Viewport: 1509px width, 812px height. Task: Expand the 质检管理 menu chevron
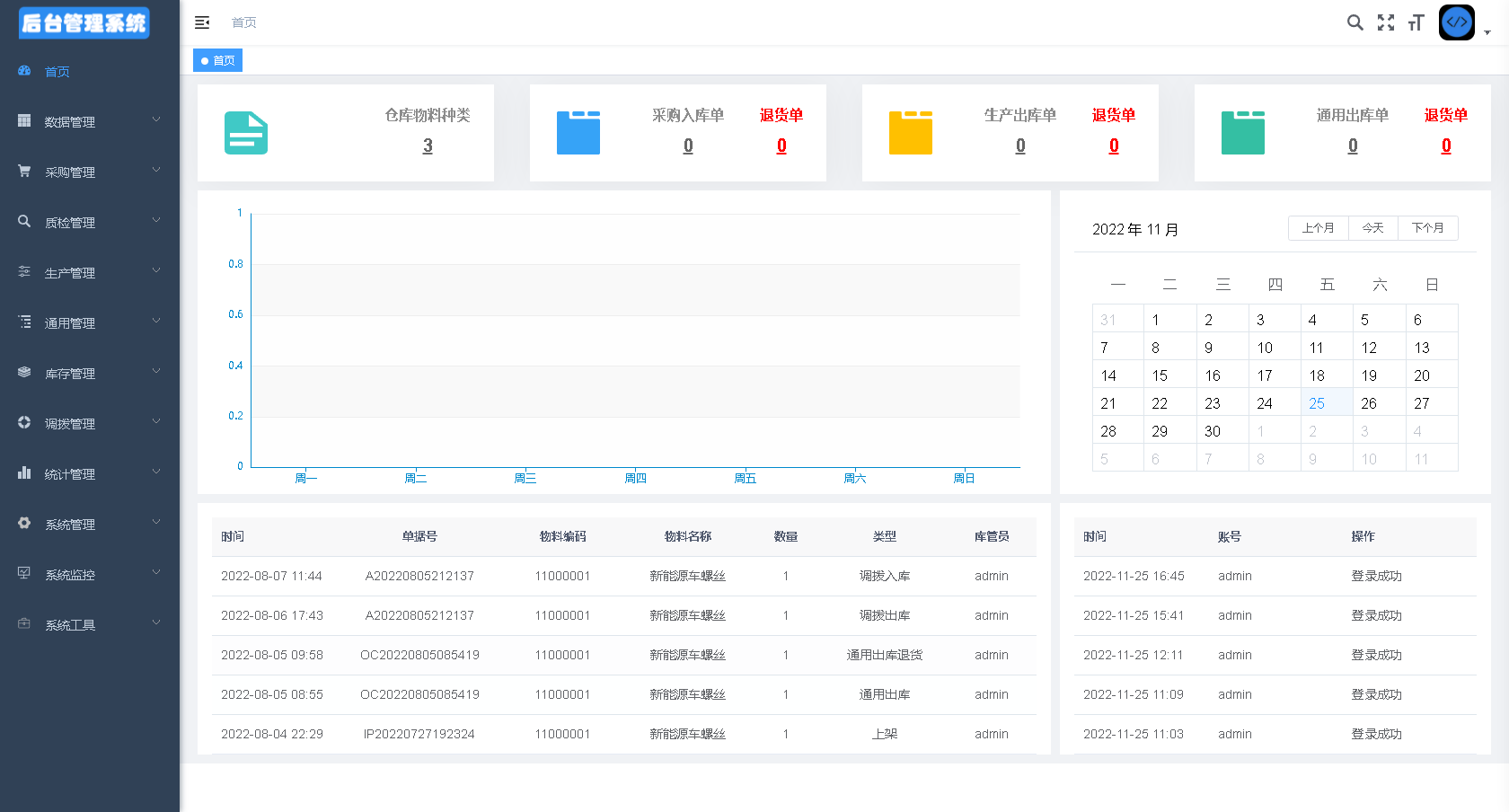(x=156, y=220)
